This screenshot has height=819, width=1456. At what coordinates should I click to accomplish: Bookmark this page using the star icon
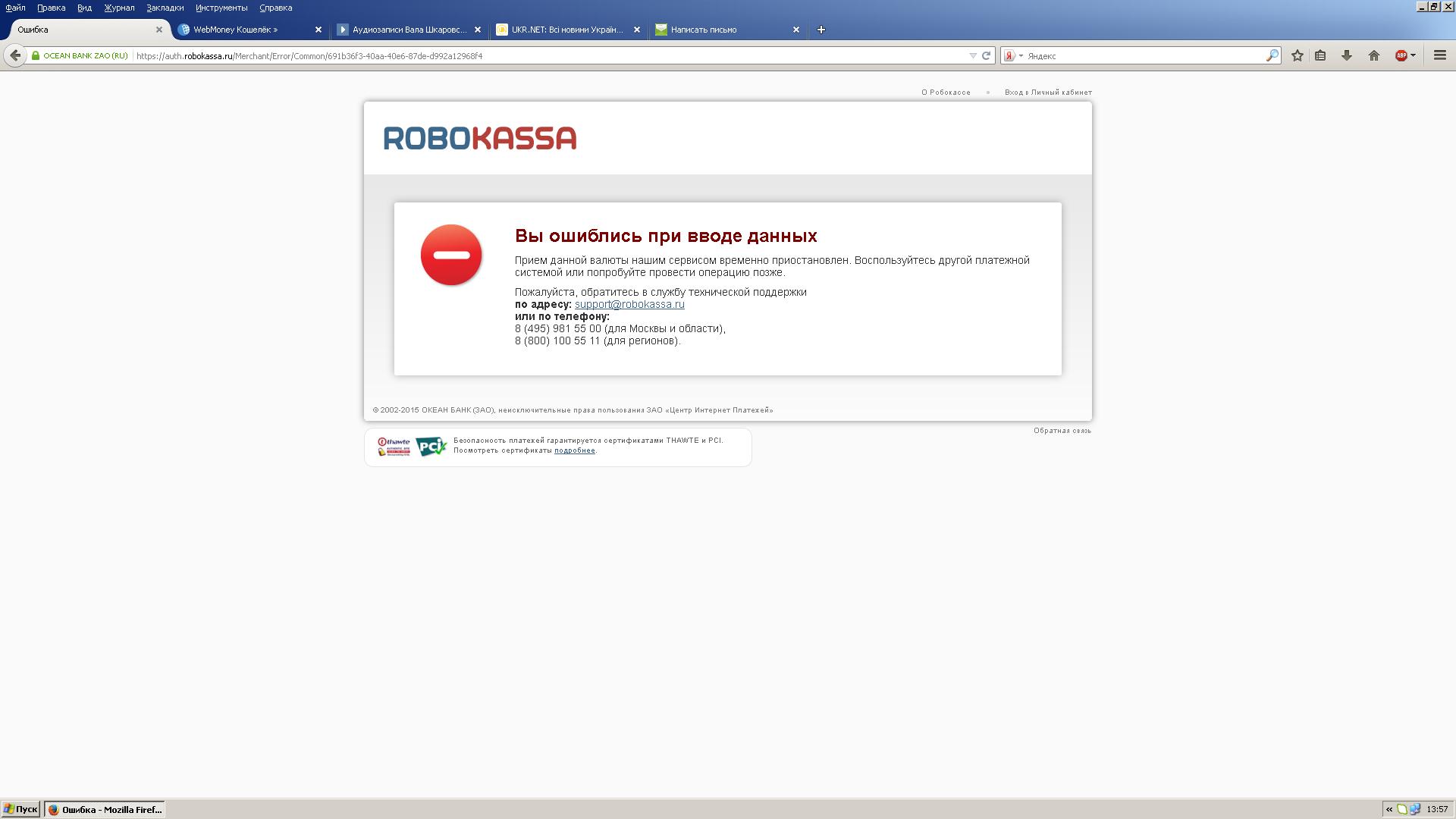coord(1297,55)
